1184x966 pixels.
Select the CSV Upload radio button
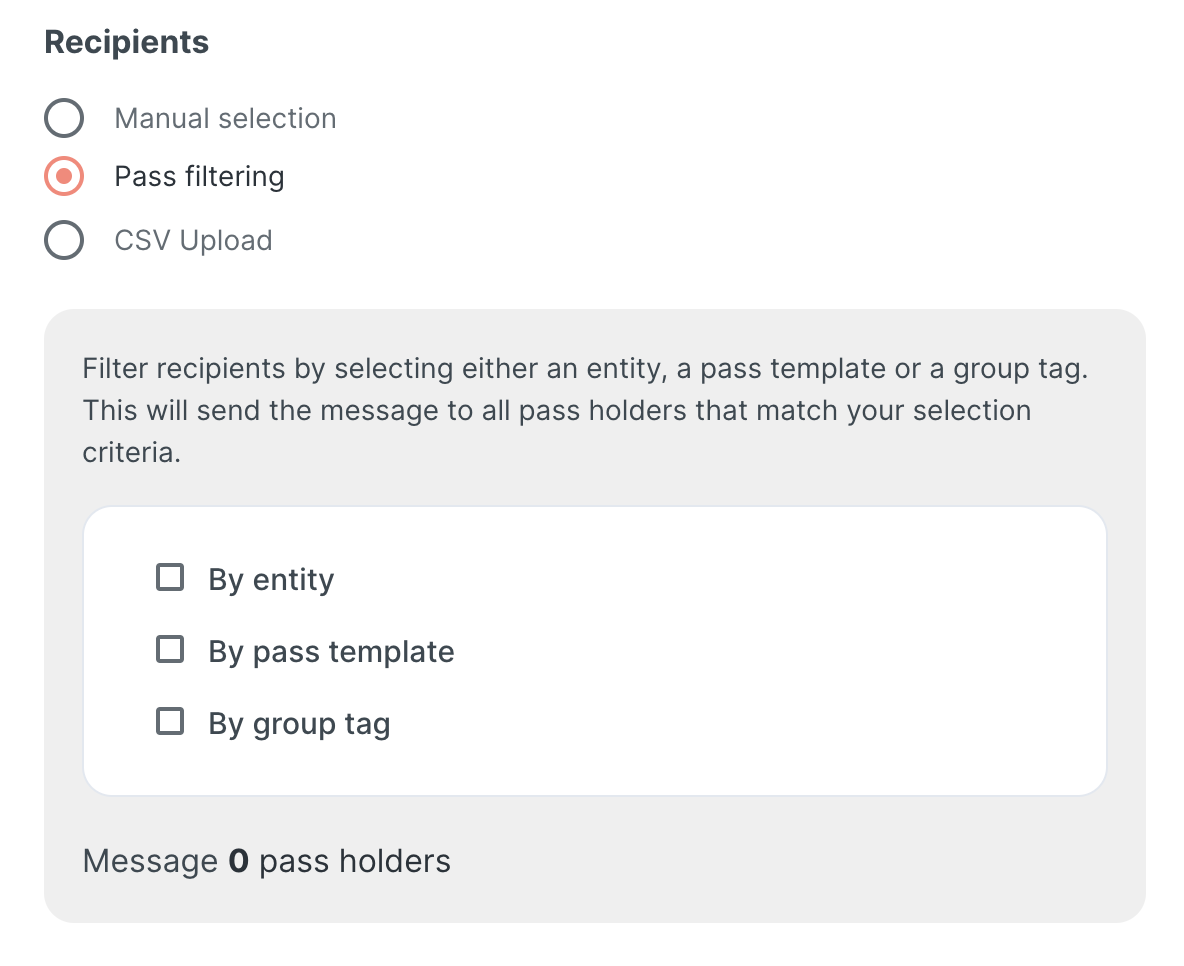pos(63,241)
